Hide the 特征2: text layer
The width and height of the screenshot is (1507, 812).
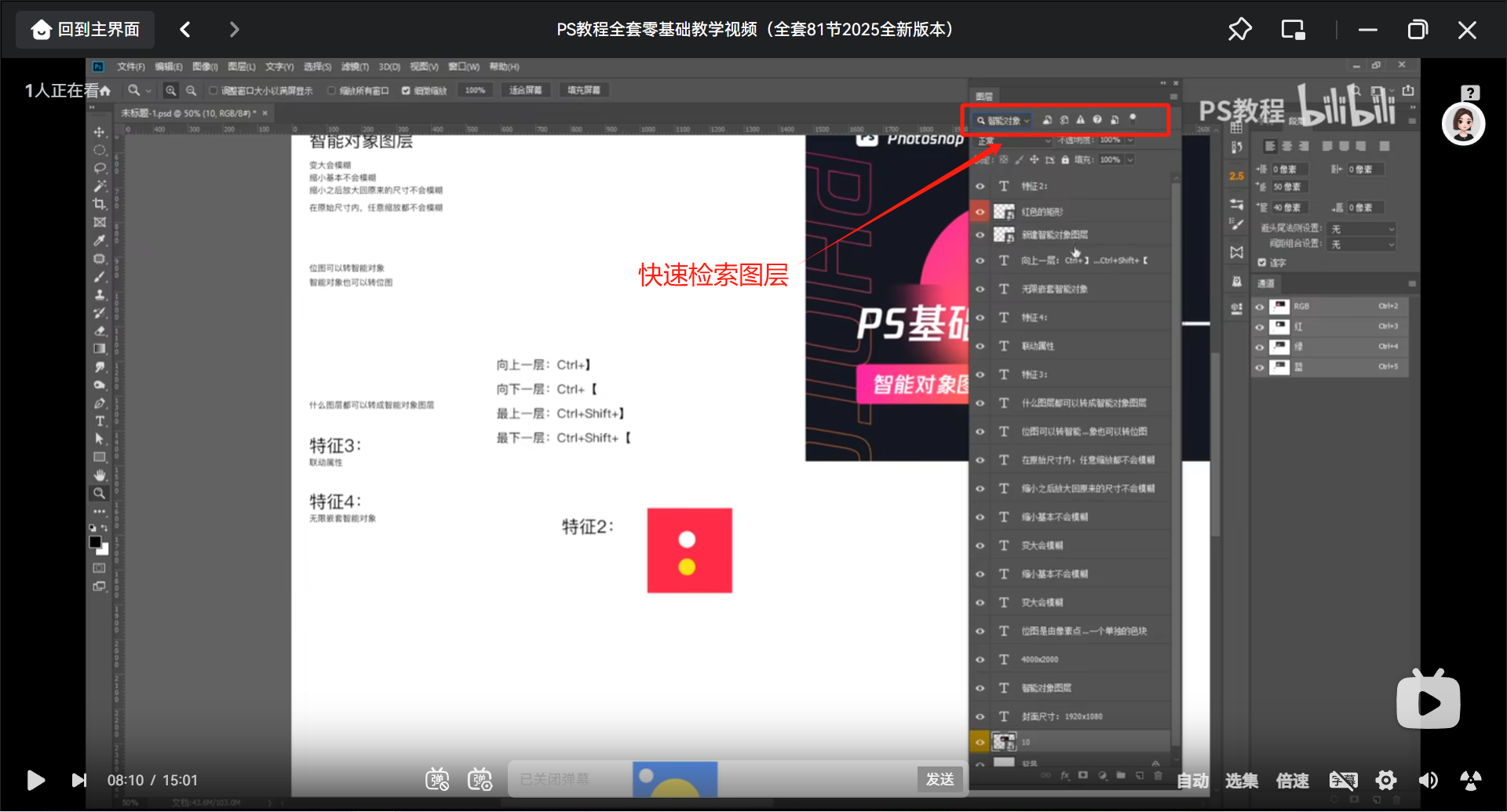(980, 187)
